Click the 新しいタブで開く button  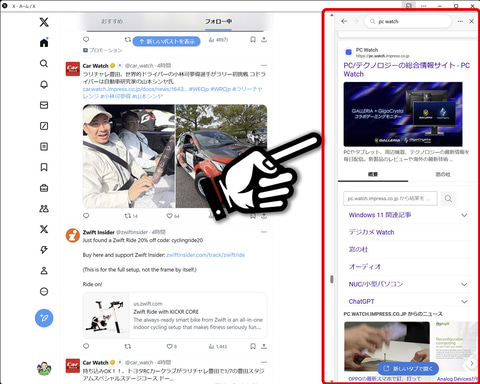pyautogui.click(x=408, y=368)
